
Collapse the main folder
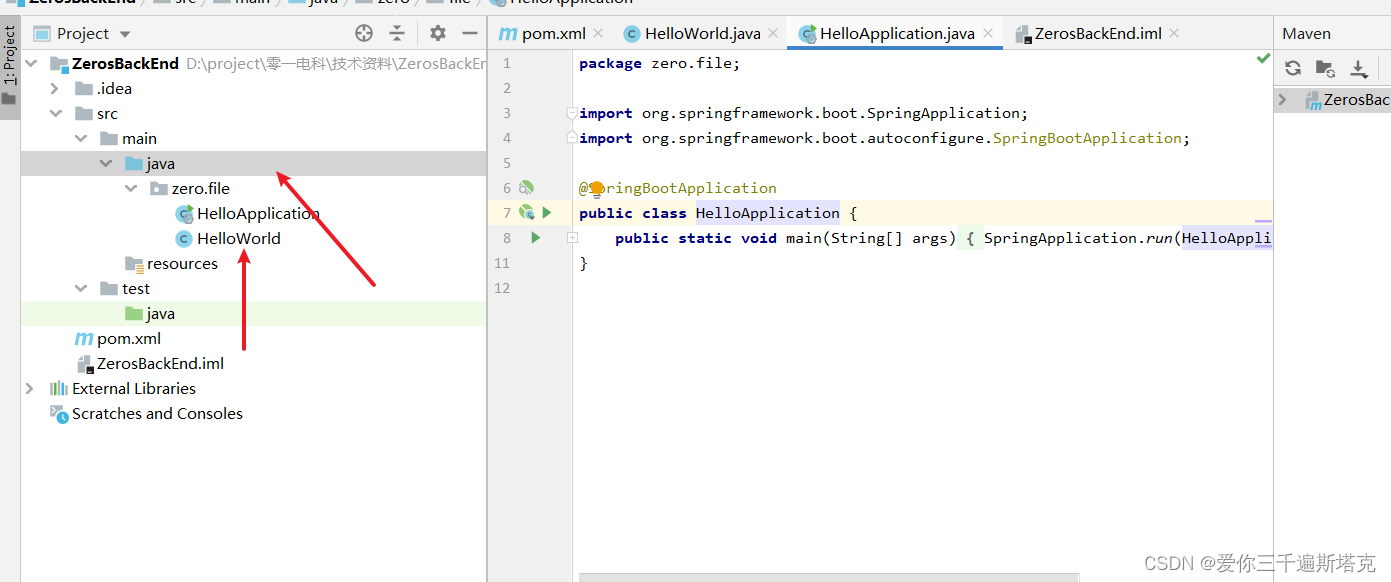pos(81,138)
